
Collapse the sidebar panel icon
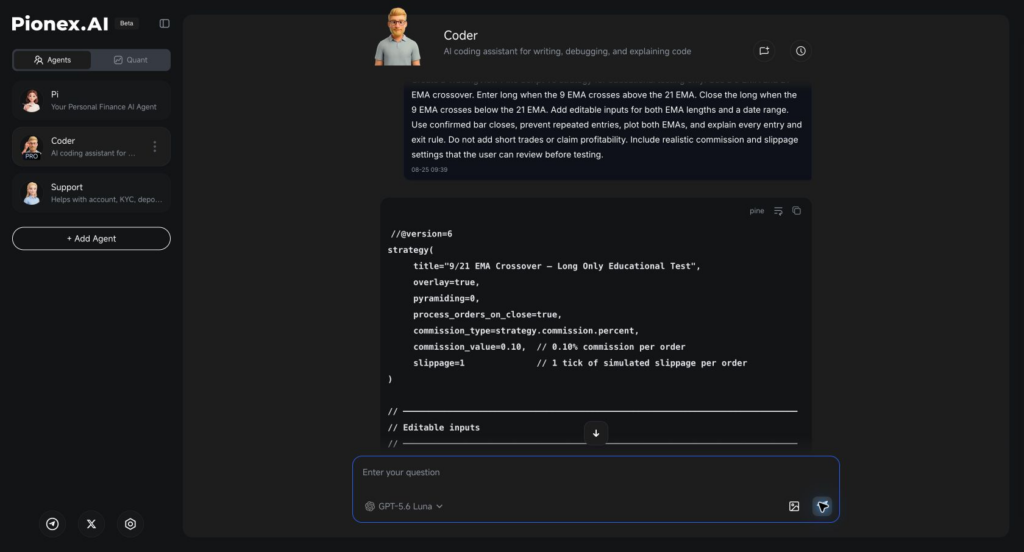tap(165, 24)
